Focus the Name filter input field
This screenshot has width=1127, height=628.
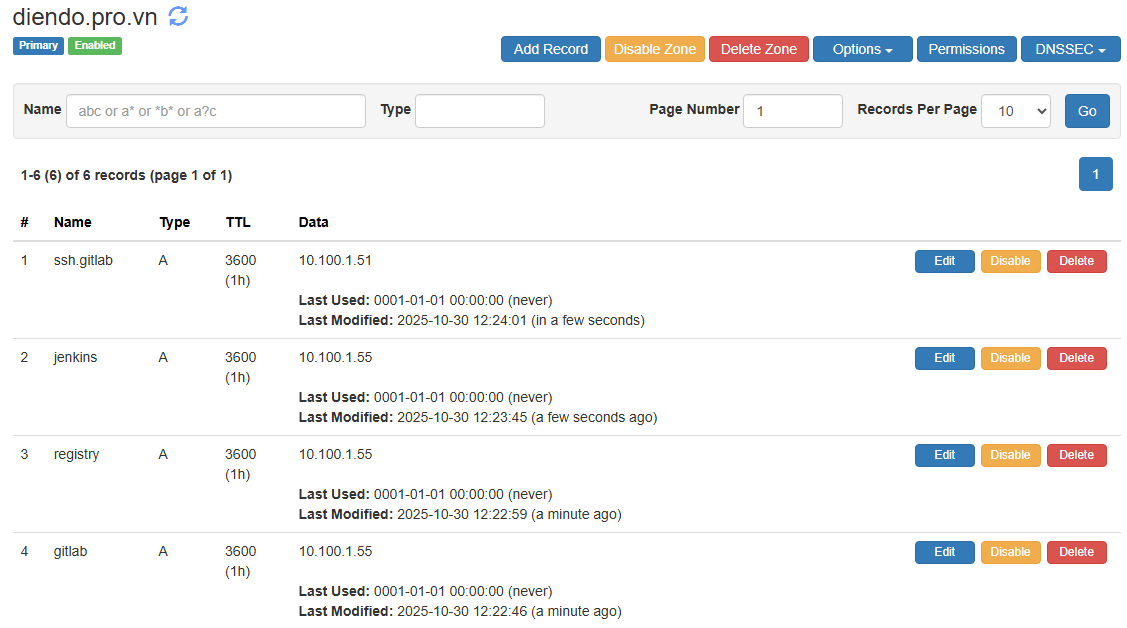[x=216, y=111]
